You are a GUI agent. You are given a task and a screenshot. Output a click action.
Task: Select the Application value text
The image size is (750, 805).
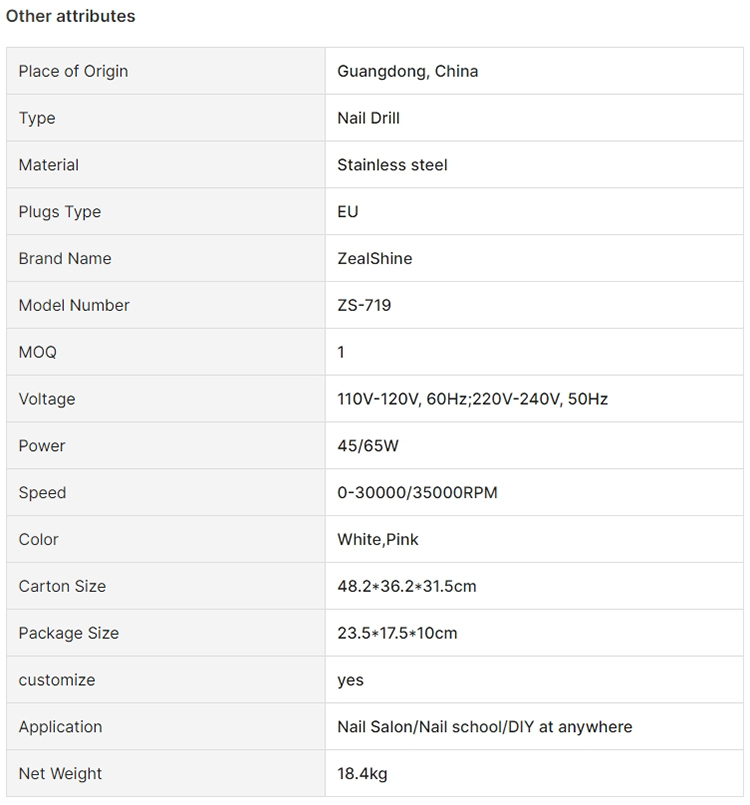click(484, 727)
